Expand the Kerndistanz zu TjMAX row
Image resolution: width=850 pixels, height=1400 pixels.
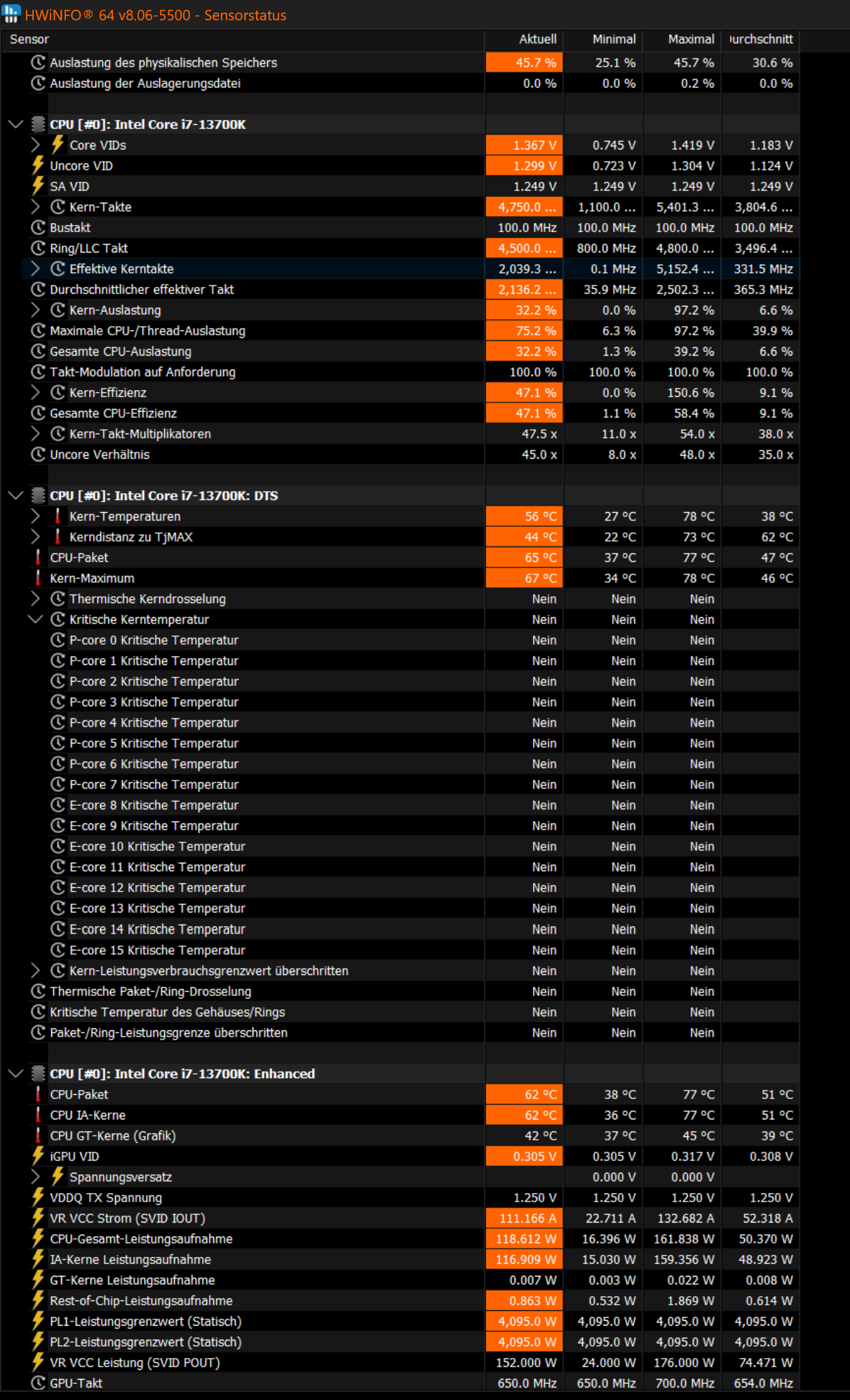(35, 537)
